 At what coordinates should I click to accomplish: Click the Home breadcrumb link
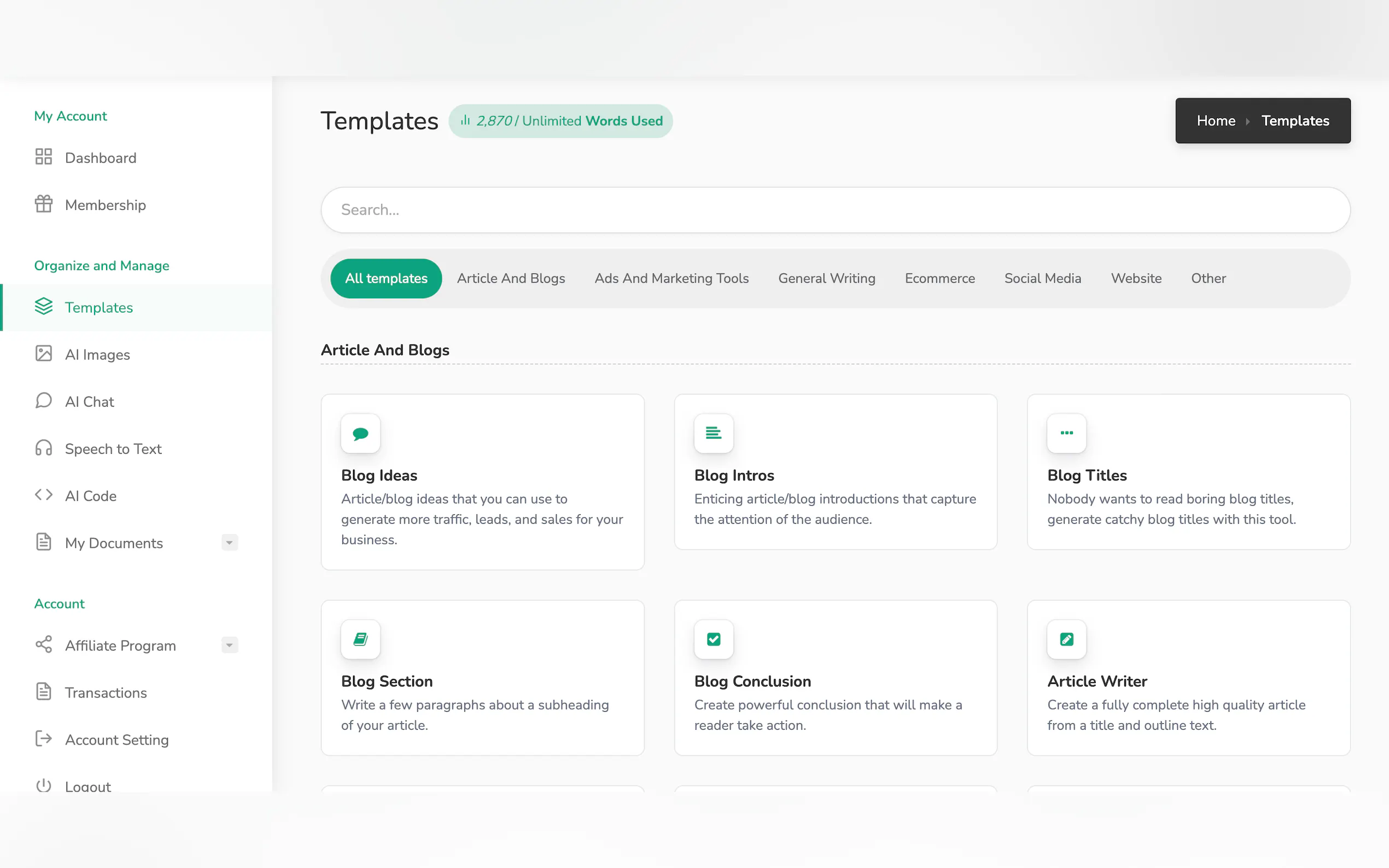(x=1216, y=121)
